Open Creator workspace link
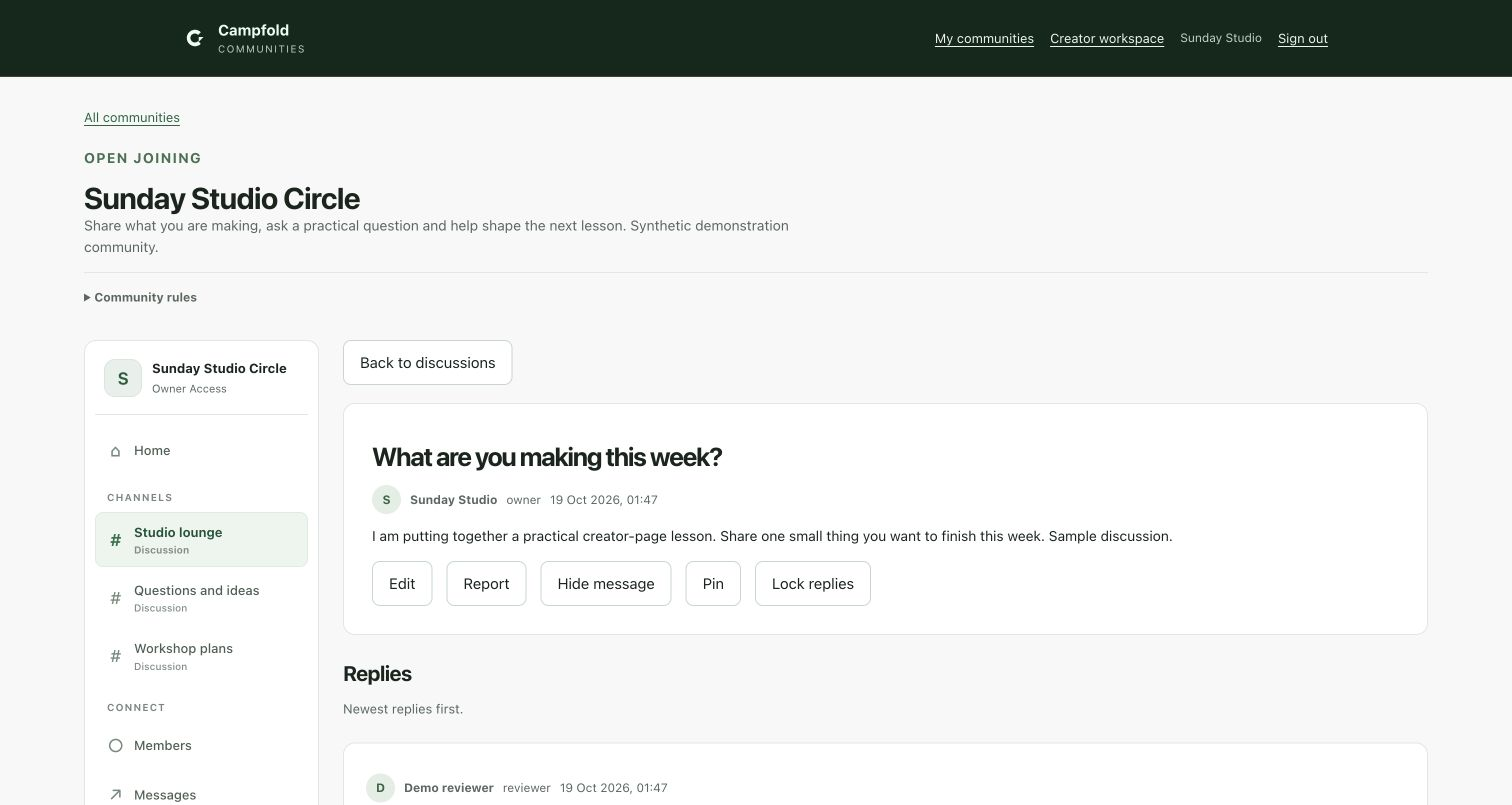The height and width of the screenshot is (805, 1512). pos(1107,38)
